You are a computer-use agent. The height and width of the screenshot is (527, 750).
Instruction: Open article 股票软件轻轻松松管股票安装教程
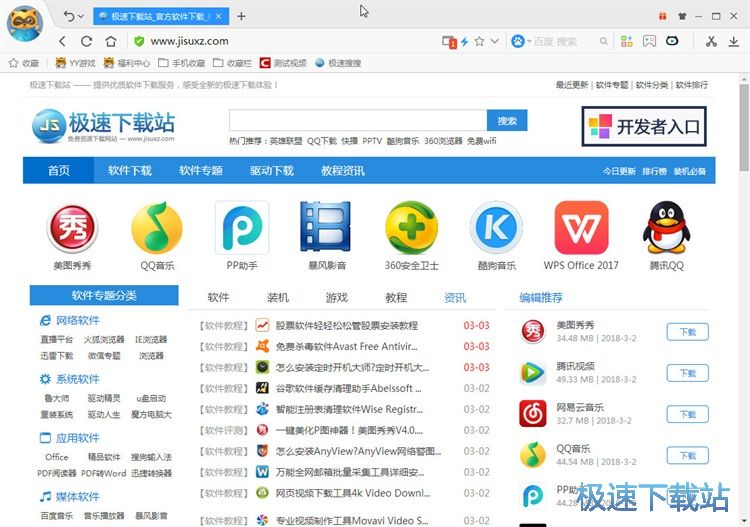347,326
